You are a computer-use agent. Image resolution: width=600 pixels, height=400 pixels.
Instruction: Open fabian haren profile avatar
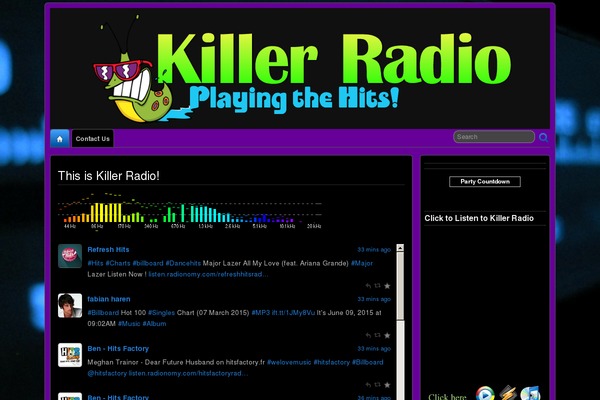click(x=70, y=305)
